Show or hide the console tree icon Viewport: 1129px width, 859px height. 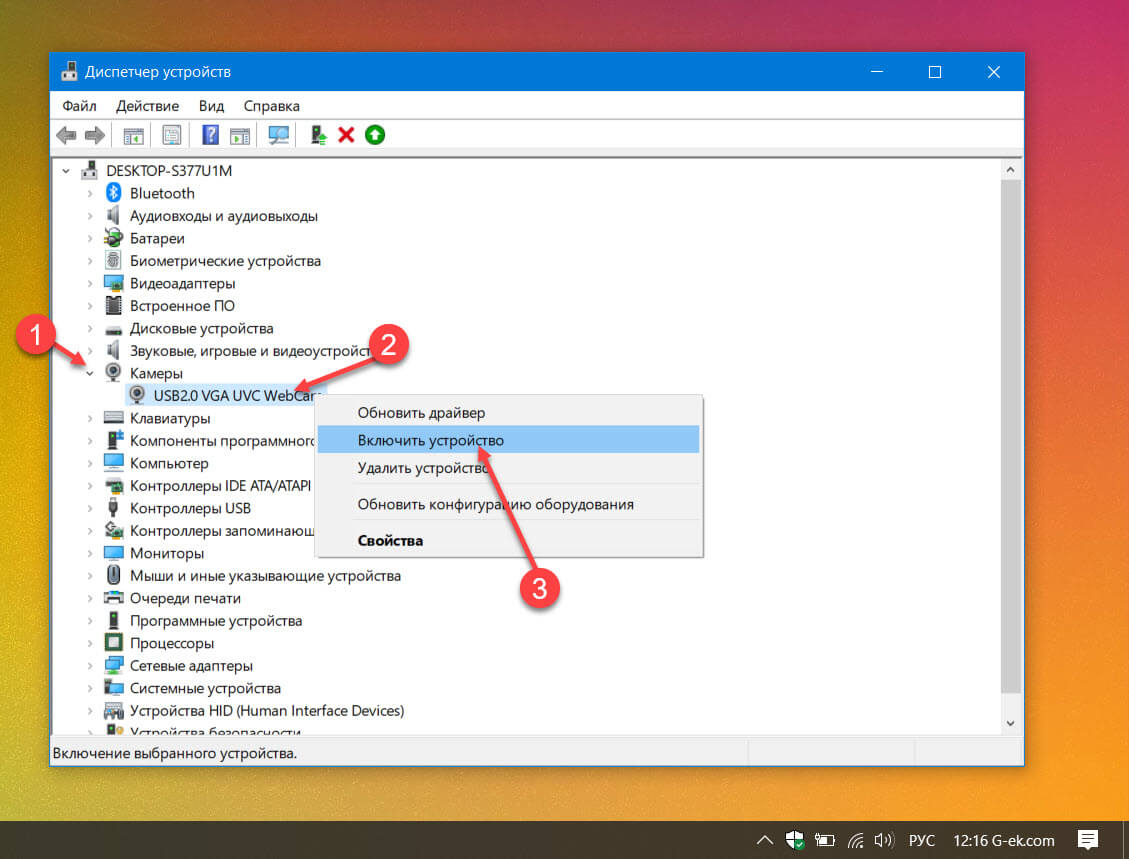(133, 135)
